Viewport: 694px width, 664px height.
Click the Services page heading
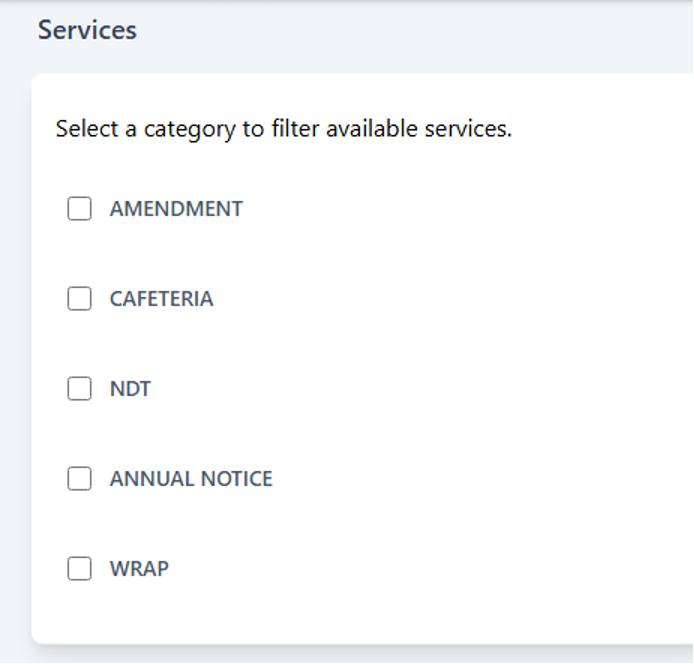point(87,30)
